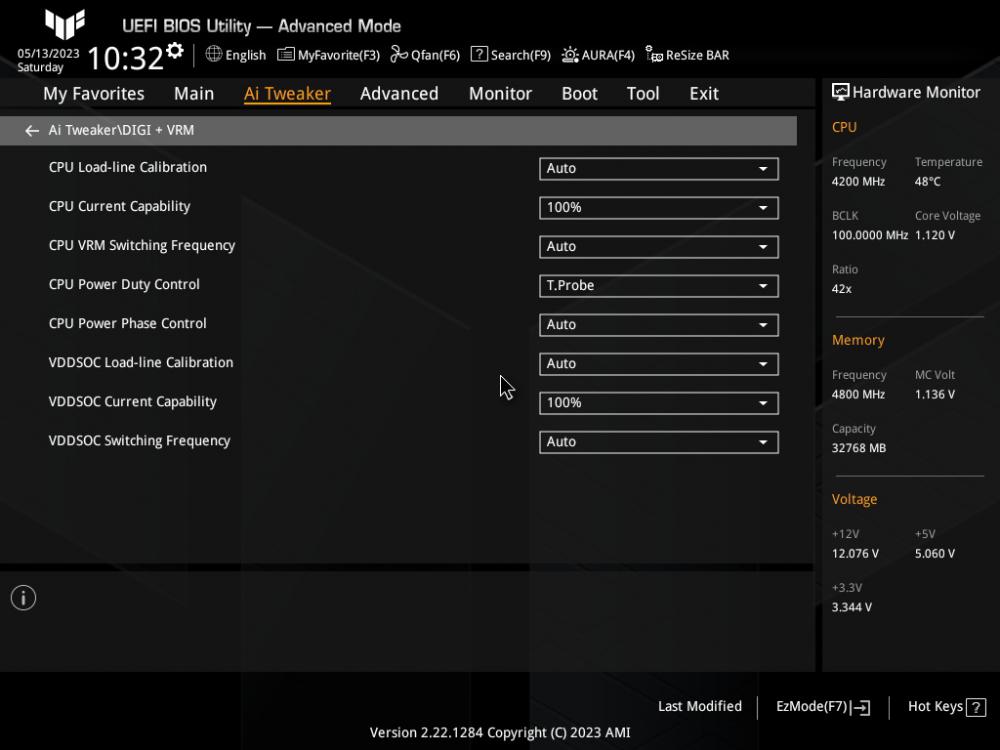Click the English language label
Image resolution: width=1000 pixels, height=750 pixels.
click(x=246, y=55)
